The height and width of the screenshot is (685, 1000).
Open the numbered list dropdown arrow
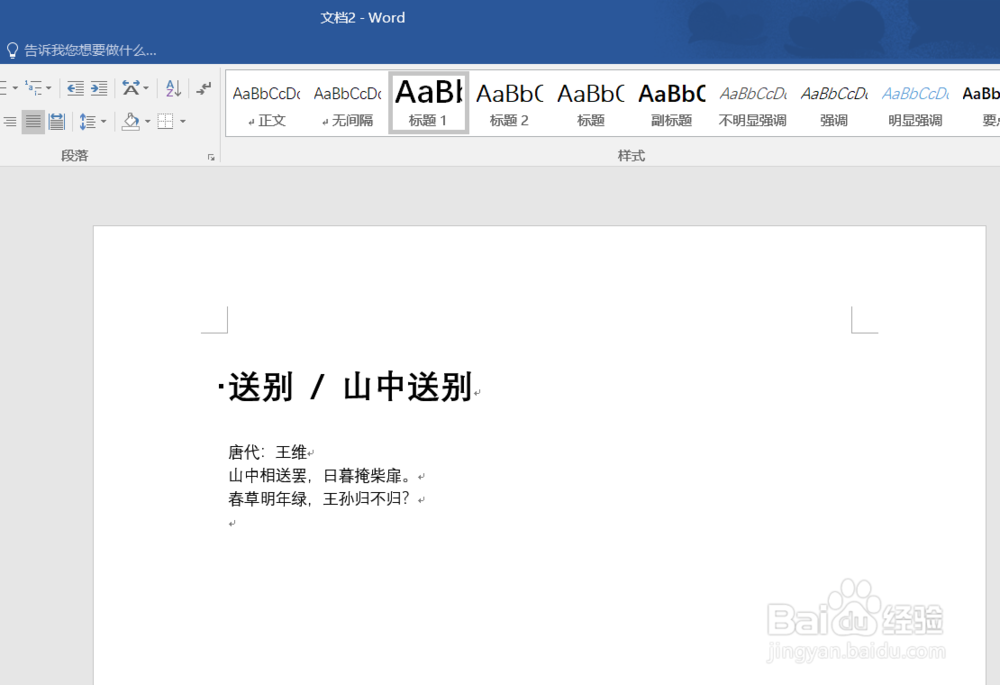tap(14, 88)
